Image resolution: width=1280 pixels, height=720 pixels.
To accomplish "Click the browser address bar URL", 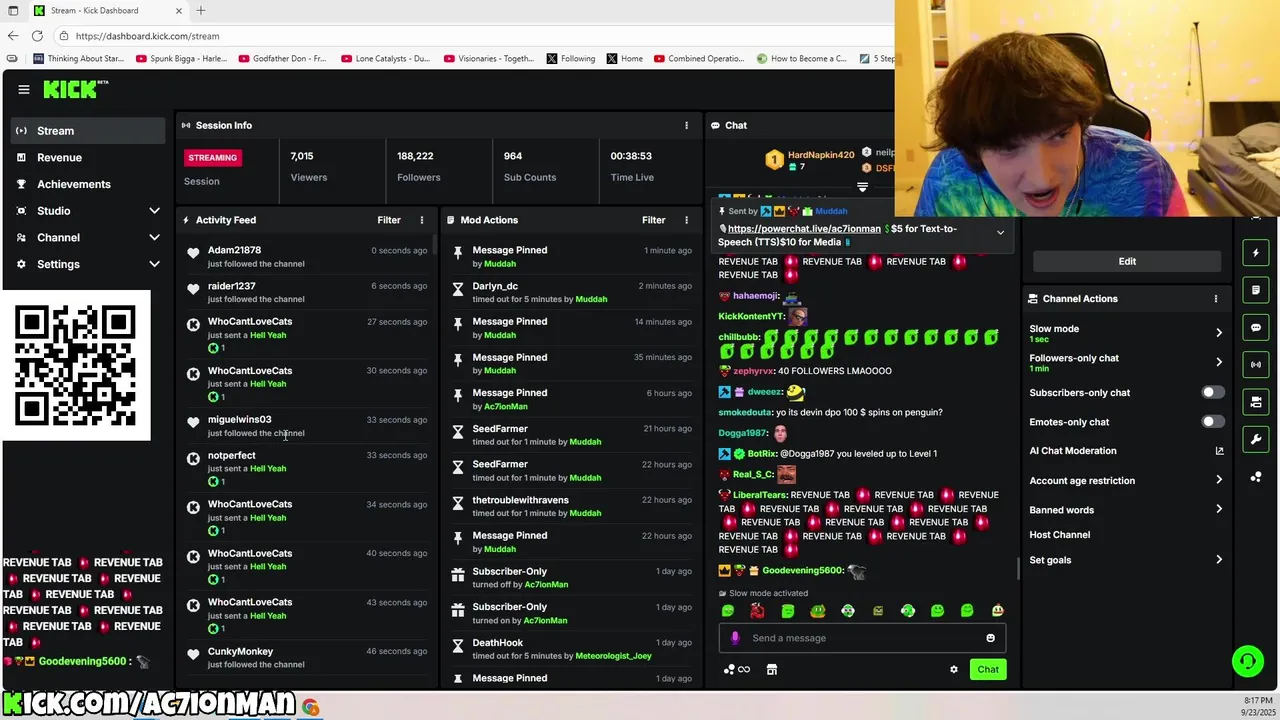I will 148,36.
